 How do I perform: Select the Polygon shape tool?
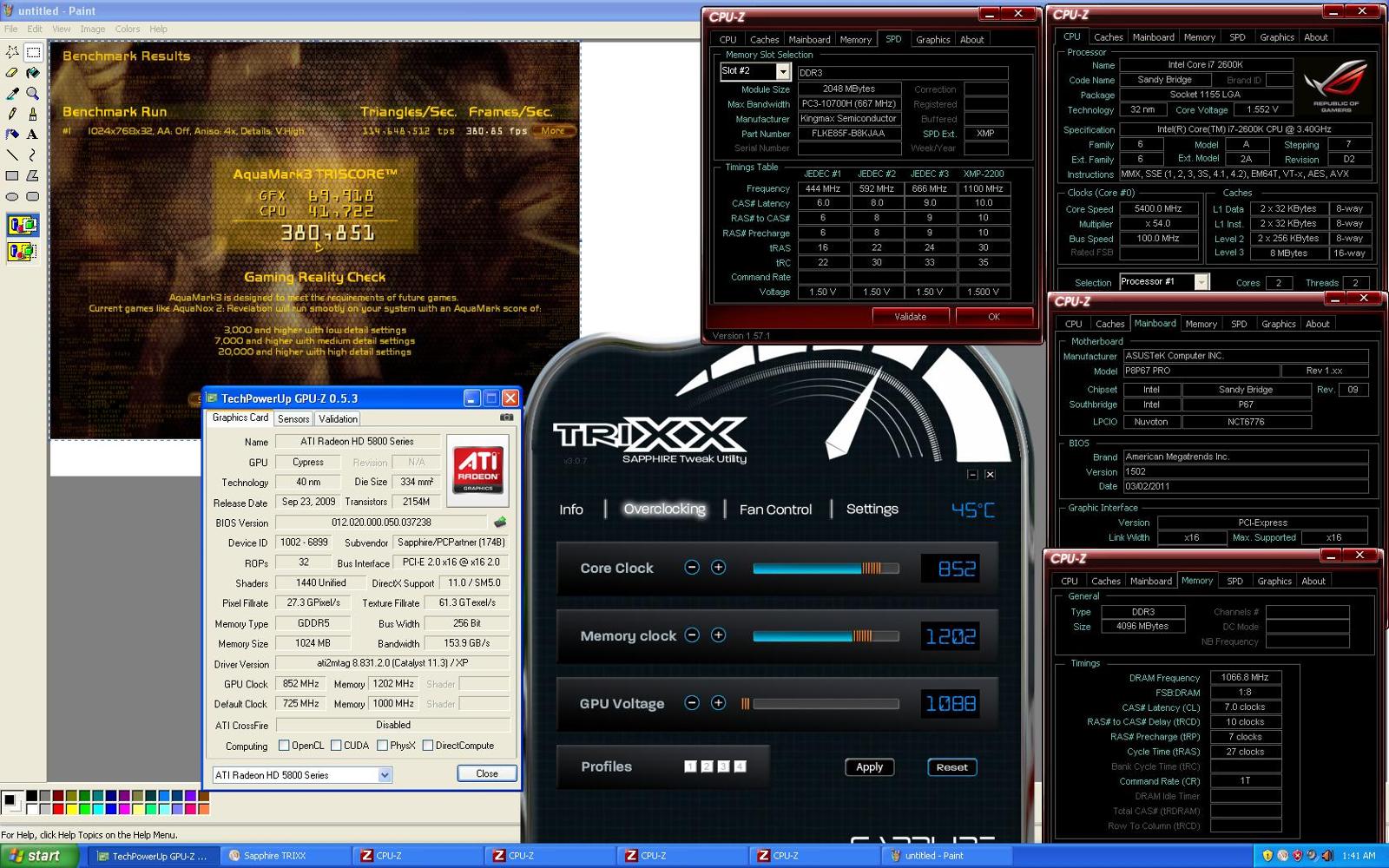pos(33,175)
